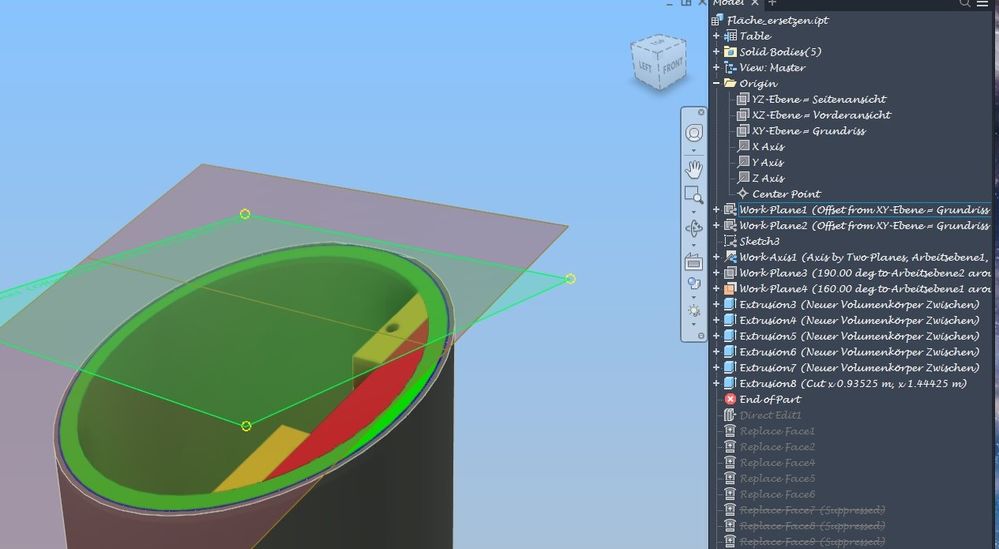Screen dimensions: 999x549
Task: Select the Direct Edit1 feature
Action: click(770, 415)
